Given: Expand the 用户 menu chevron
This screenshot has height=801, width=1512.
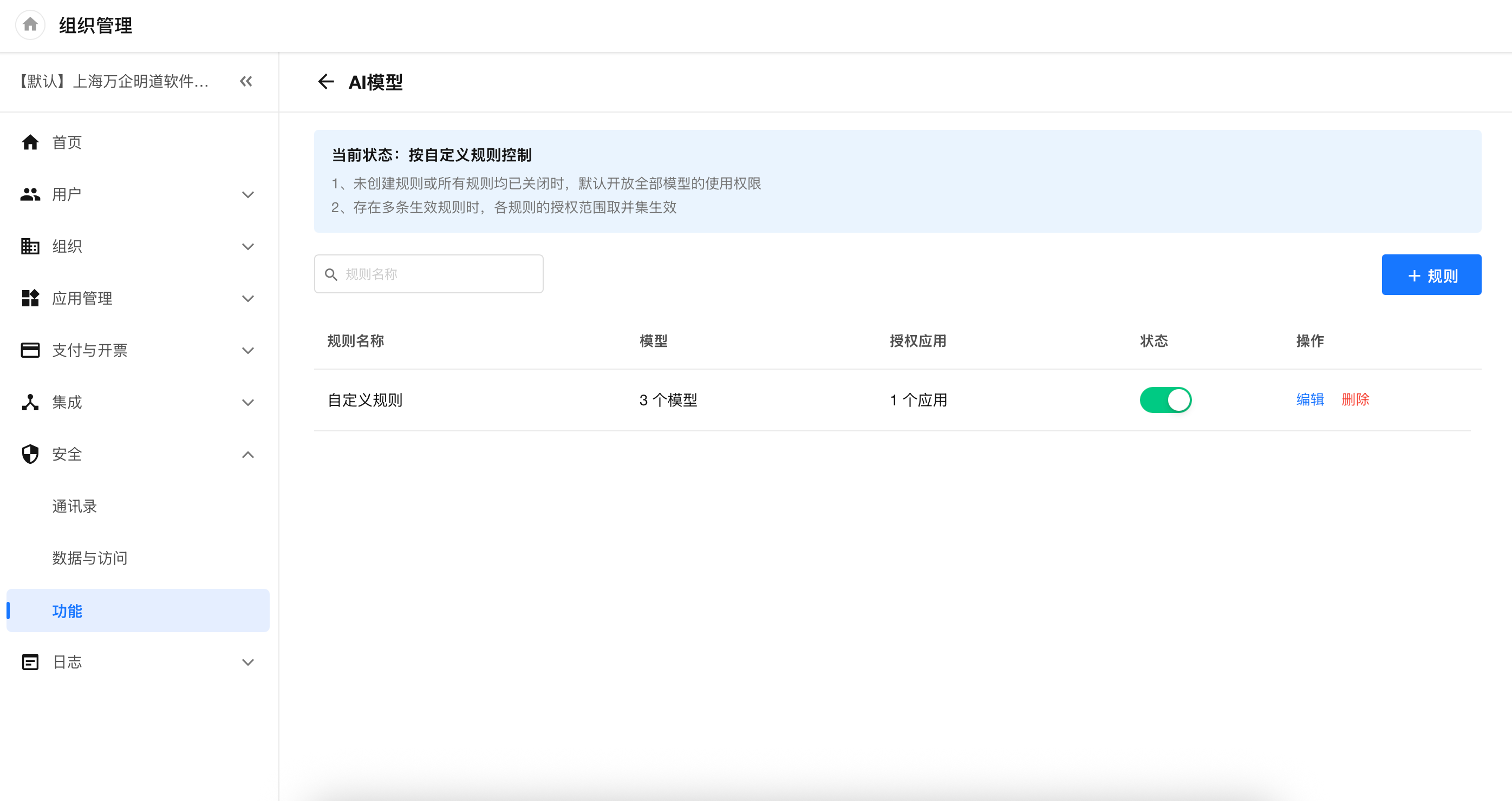Looking at the screenshot, I should point(247,195).
